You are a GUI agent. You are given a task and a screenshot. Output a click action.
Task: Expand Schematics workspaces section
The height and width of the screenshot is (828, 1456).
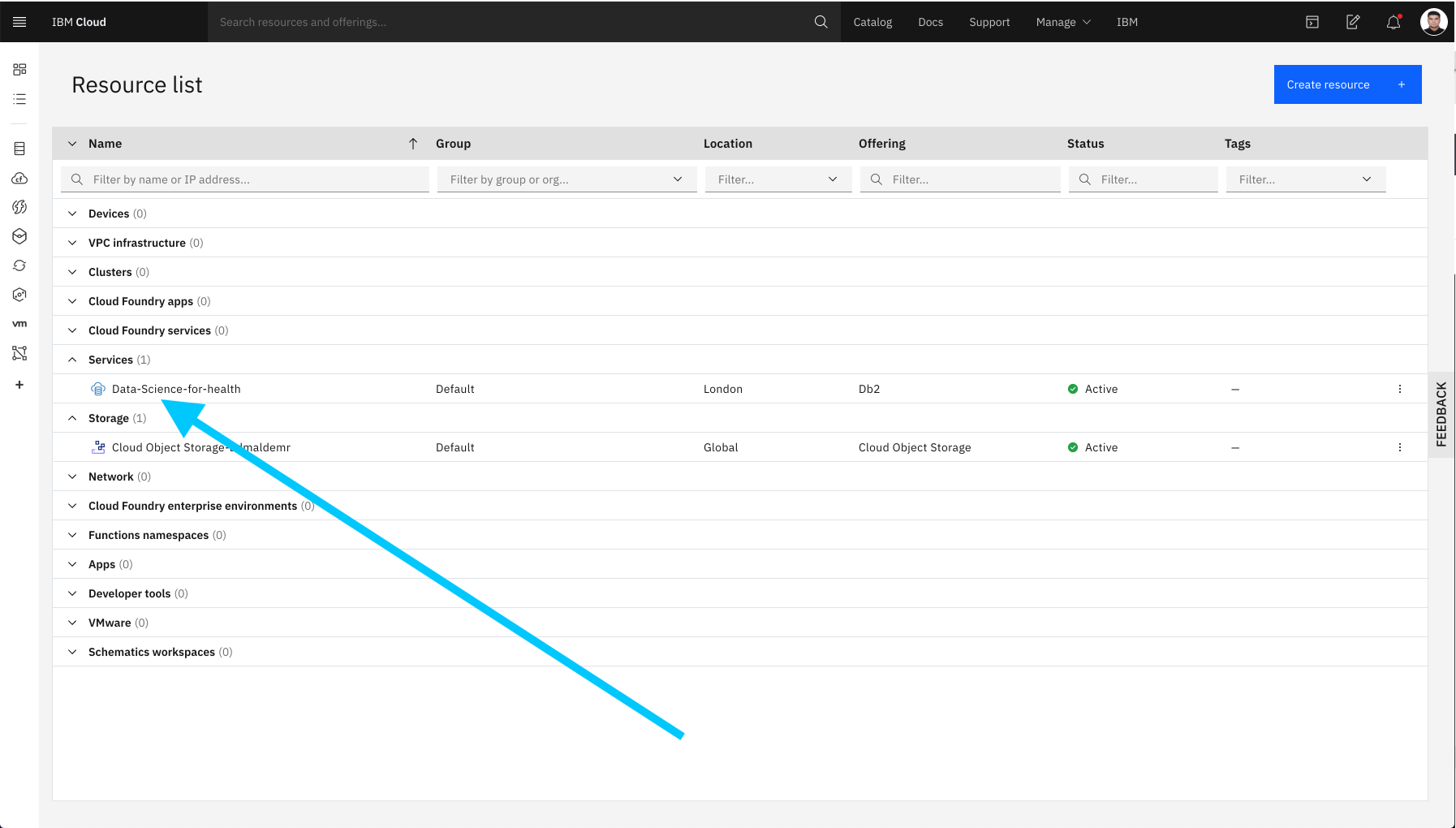tap(72, 652)
